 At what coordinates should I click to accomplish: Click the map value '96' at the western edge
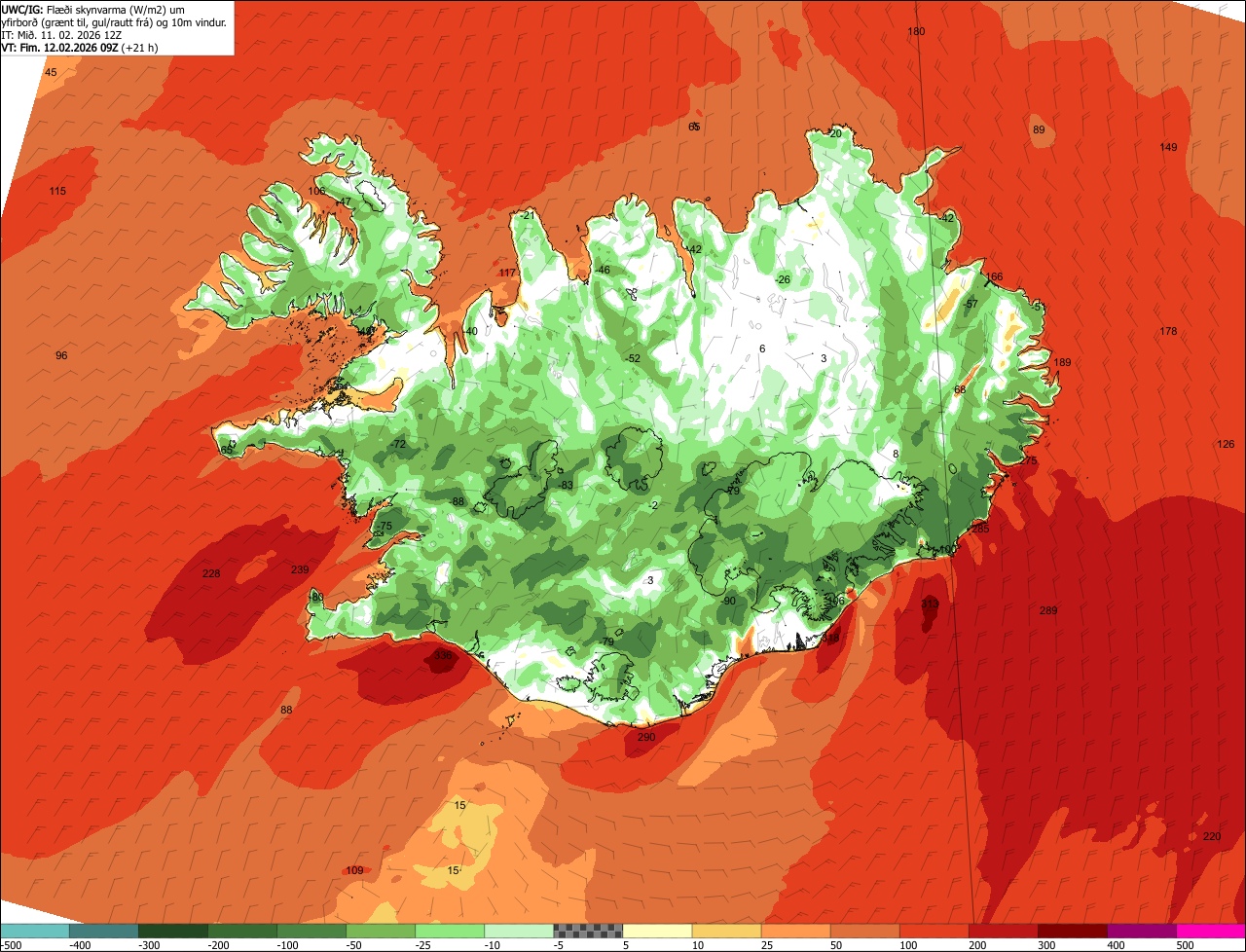pyautogui.click(x=61, y=355)
